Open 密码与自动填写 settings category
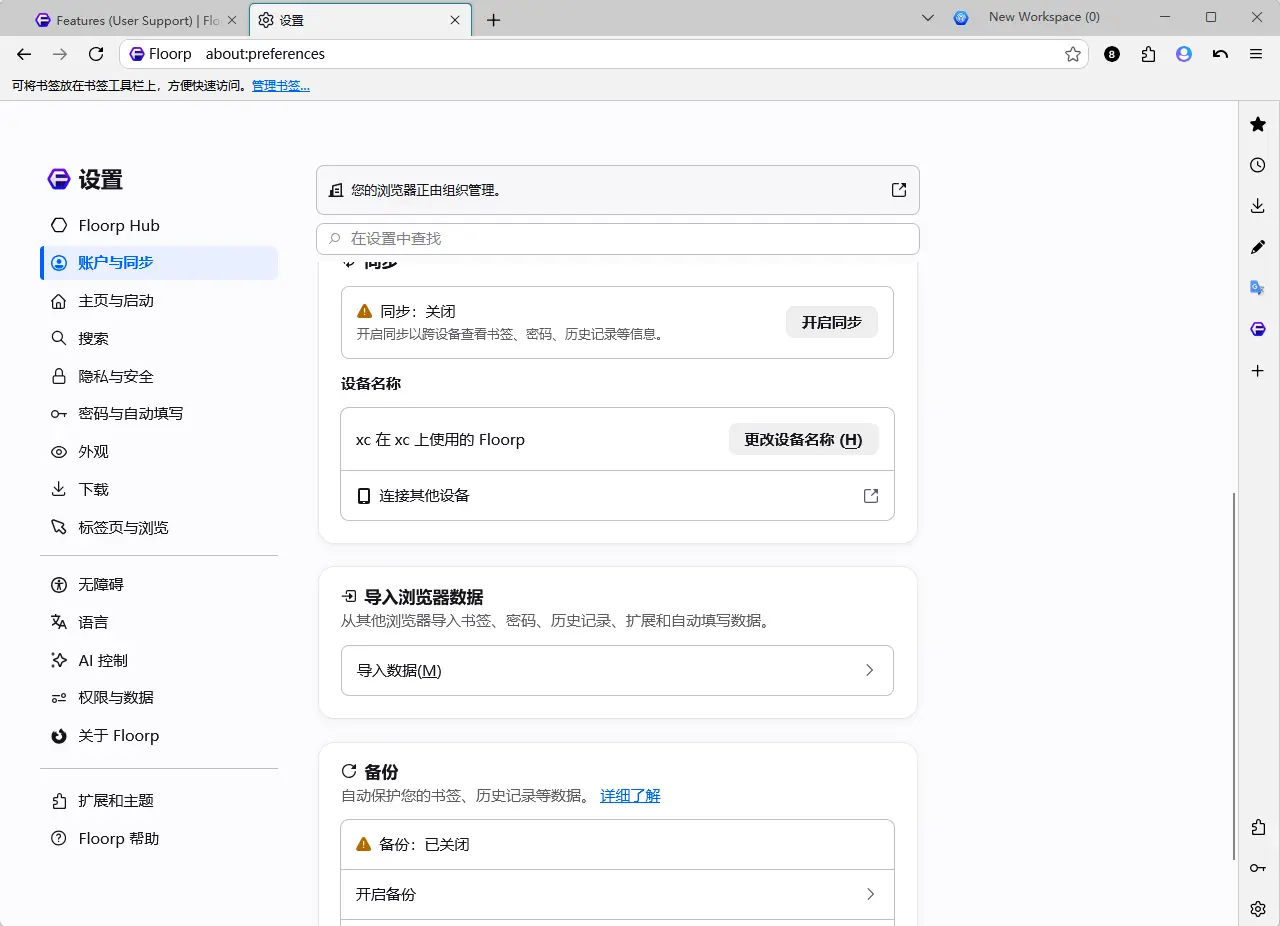 [159, 414]
